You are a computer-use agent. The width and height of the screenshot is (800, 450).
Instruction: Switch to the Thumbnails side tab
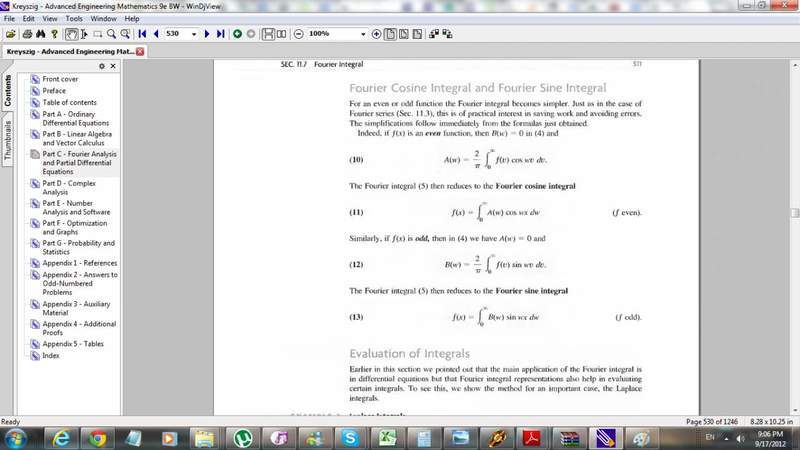7,140
